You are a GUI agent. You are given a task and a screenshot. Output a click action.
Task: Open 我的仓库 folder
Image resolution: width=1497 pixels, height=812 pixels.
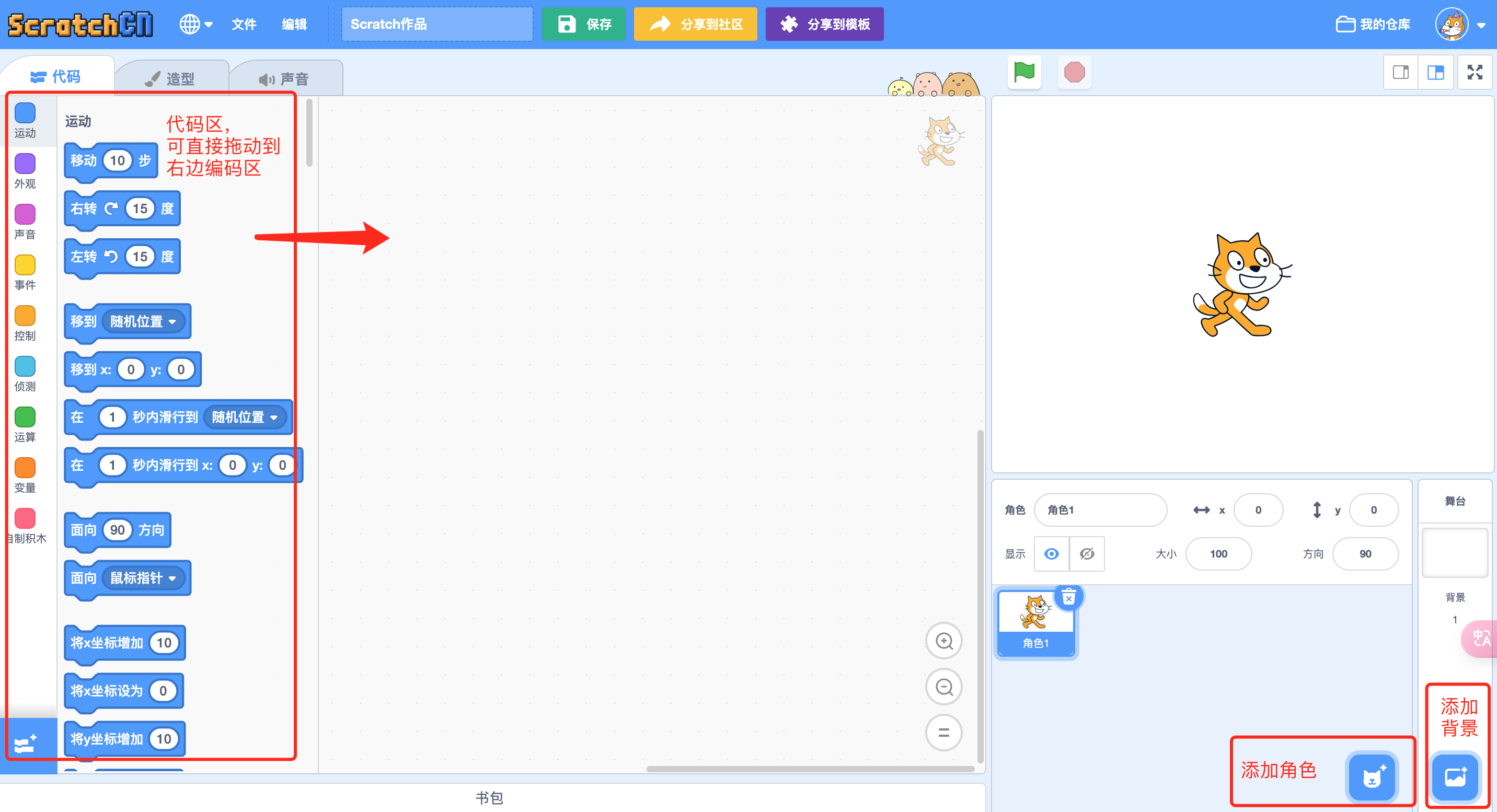[x=1373, y=25]
